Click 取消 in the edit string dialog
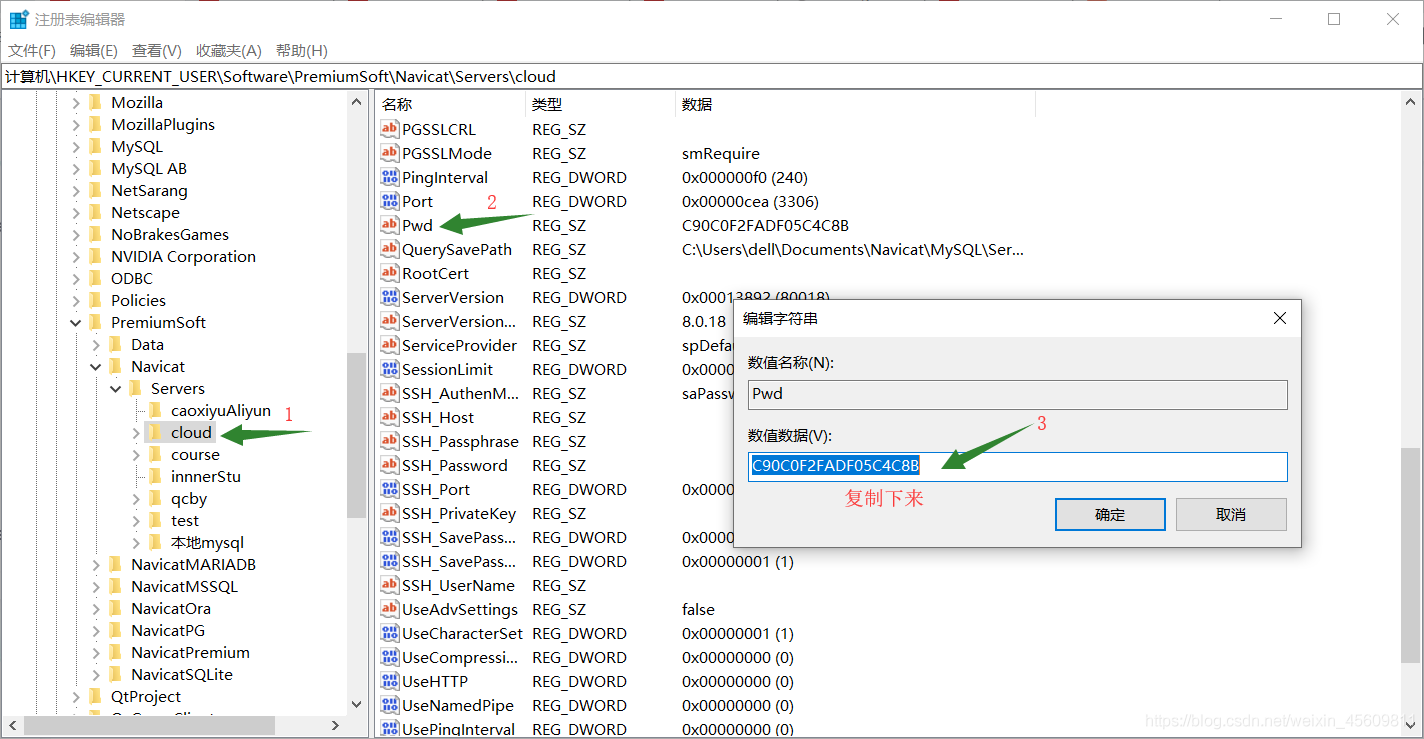 pos(1231,514)
